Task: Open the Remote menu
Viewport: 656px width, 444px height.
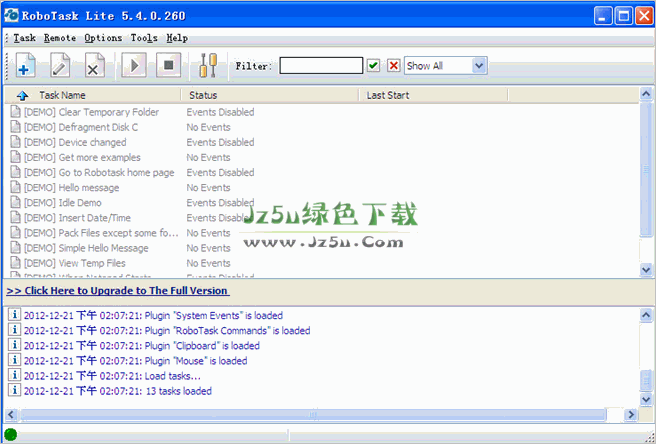Action: pos(60,38)
